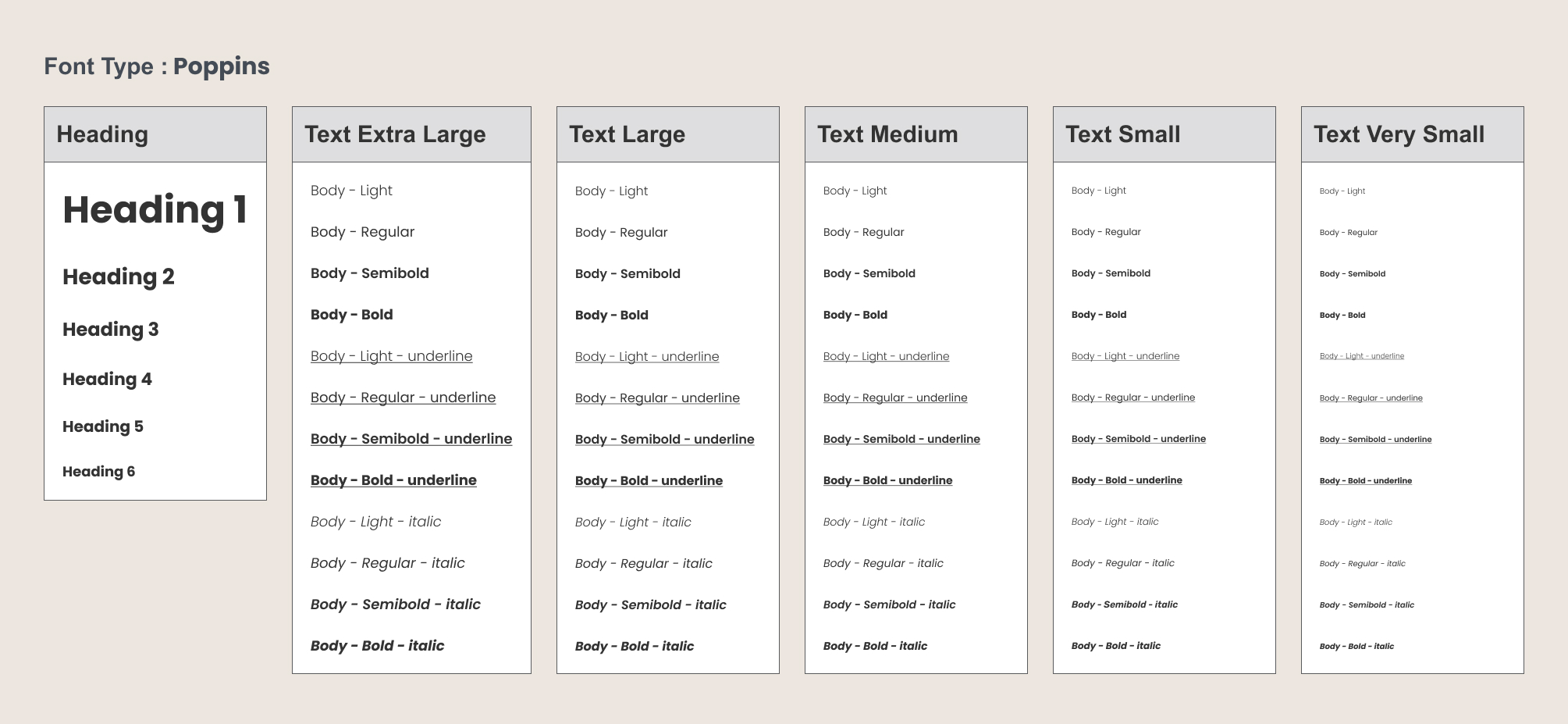Click 'Body - Semibold' under Text Small

point(1111,273)
